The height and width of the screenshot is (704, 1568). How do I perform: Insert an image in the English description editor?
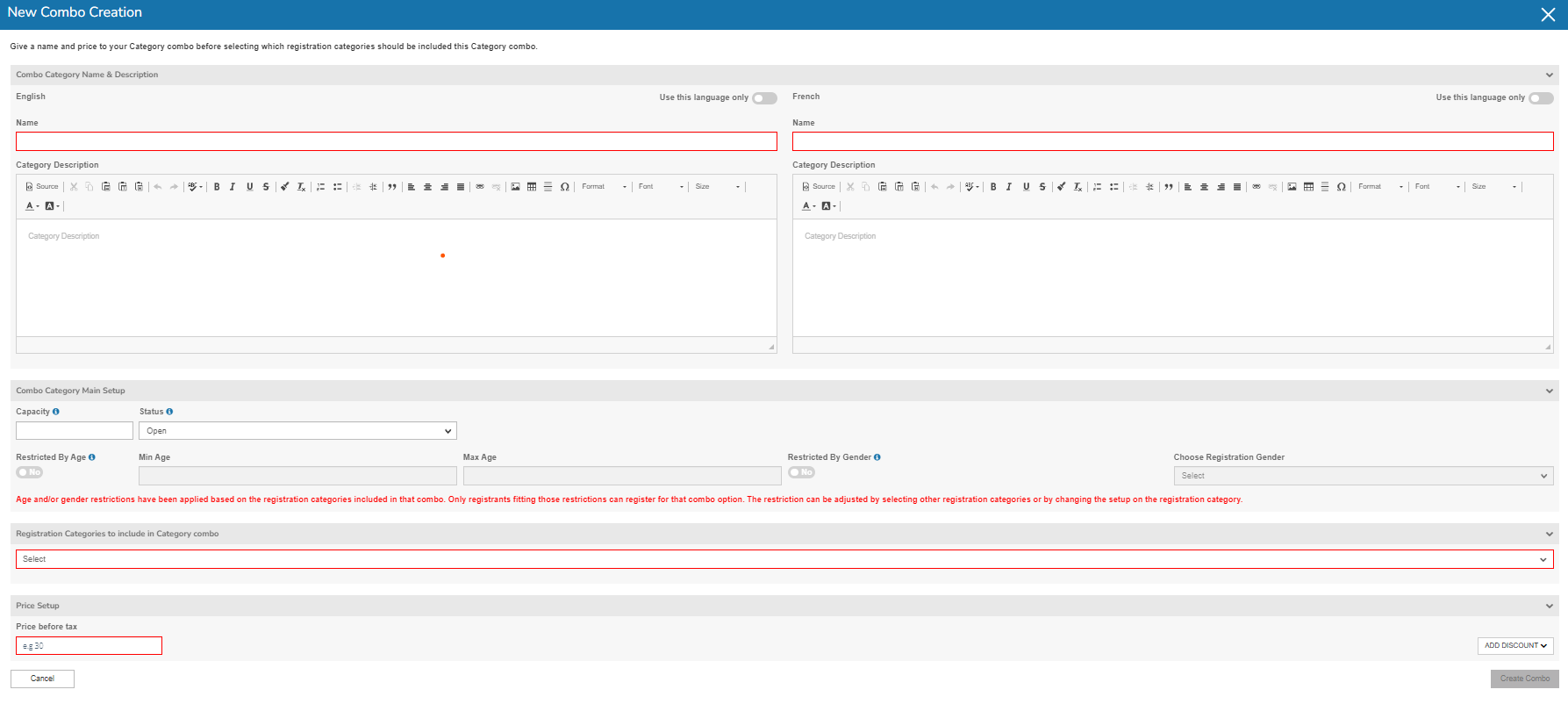[515, 187]
